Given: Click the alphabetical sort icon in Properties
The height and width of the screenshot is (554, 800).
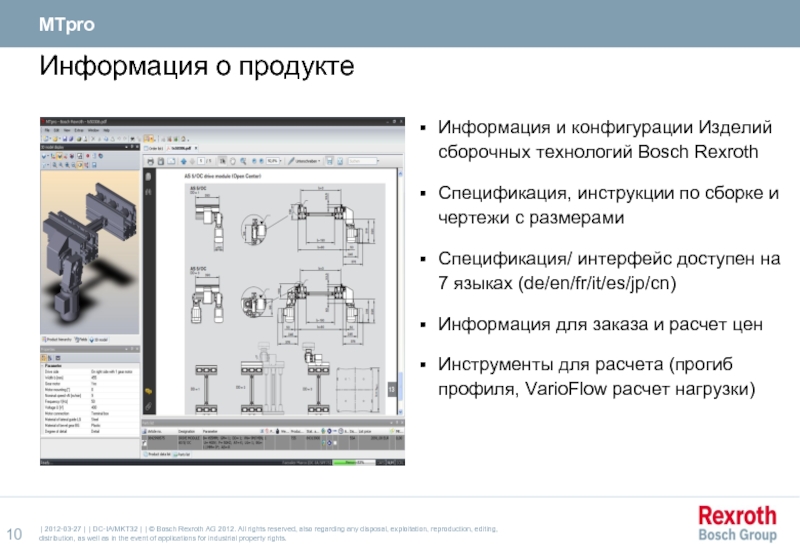Looking at the screenshot, I should click(50, 358).
